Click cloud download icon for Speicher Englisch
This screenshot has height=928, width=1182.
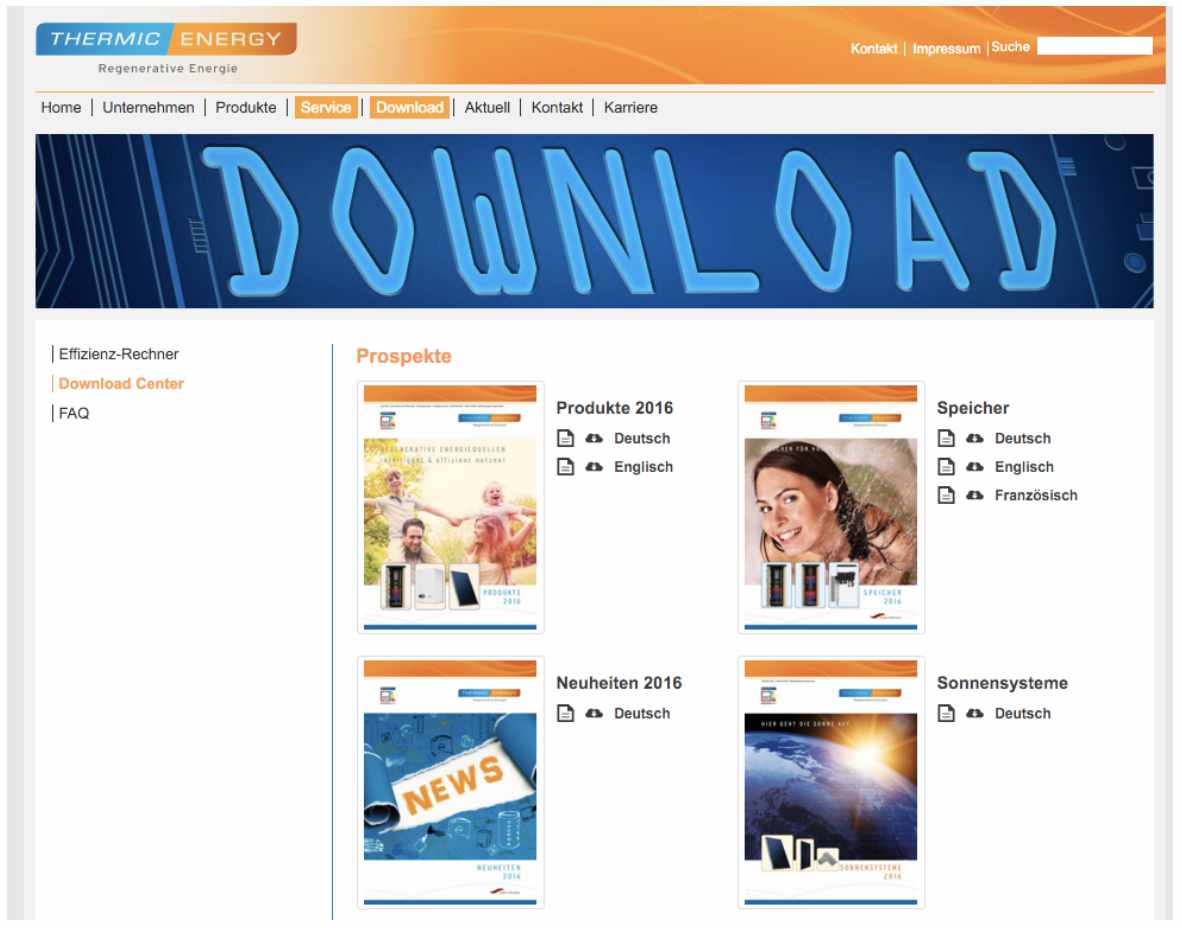pyautogui.click(x=975, y=467)
